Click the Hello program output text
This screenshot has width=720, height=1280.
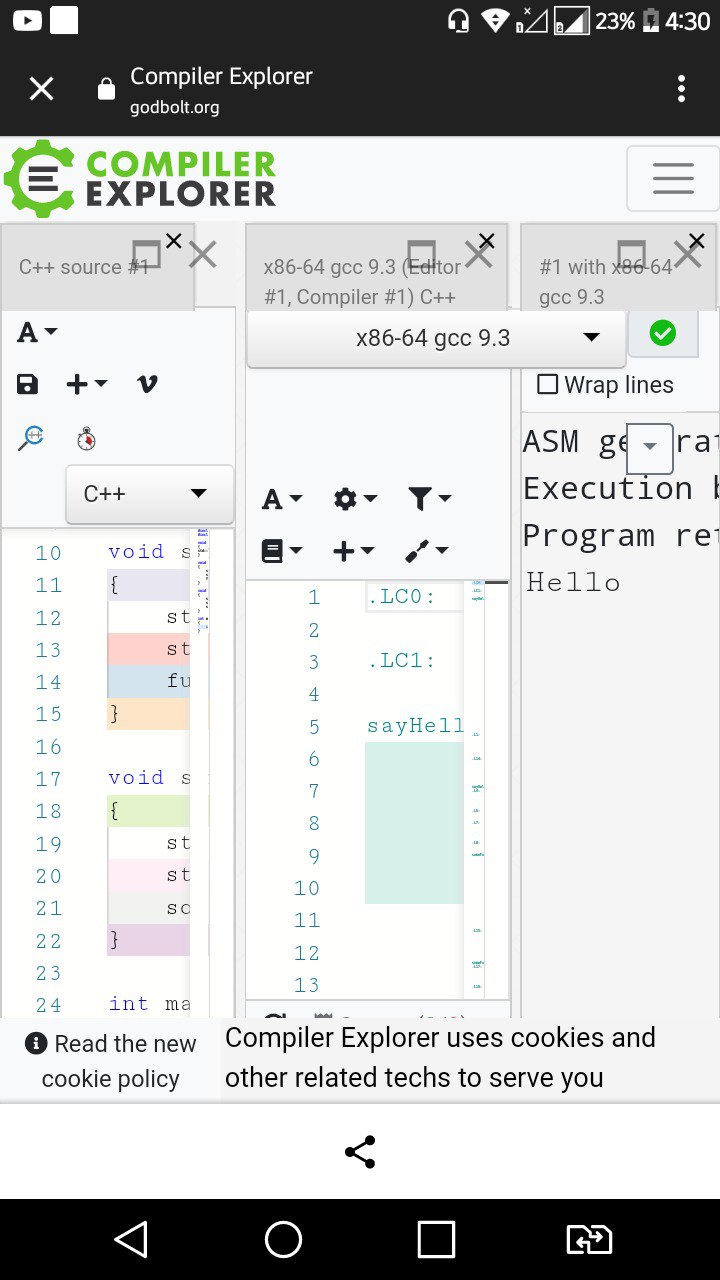coord(574,582)
